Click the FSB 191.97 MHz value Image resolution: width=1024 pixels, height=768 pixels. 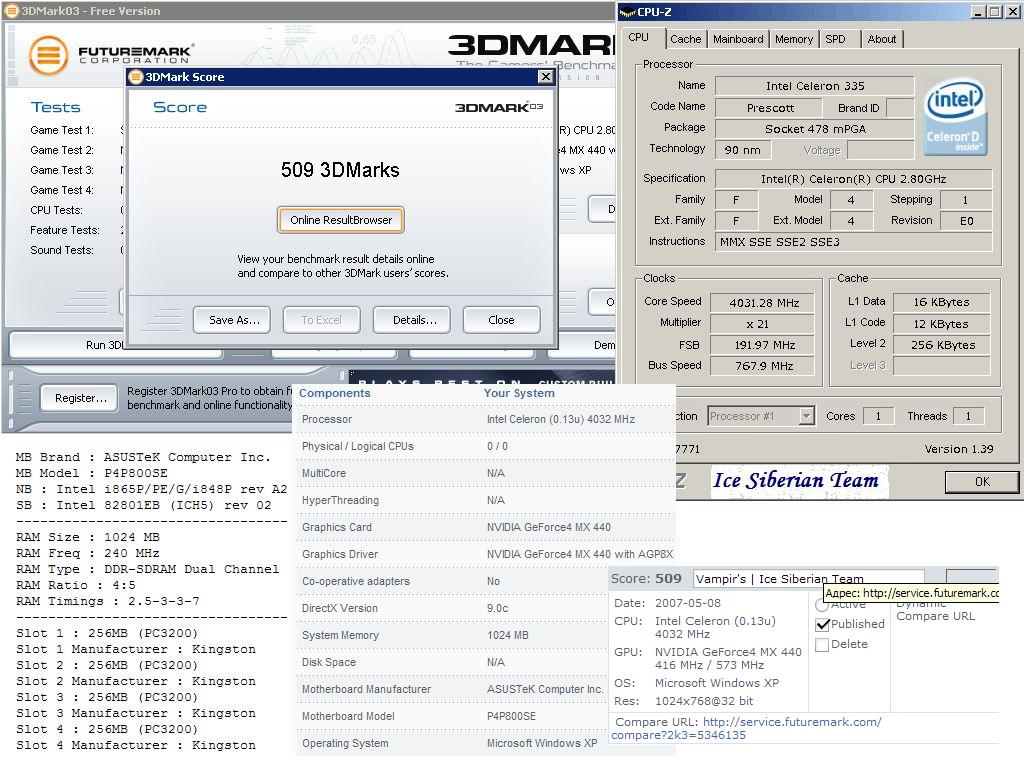[x=763, y=345]
